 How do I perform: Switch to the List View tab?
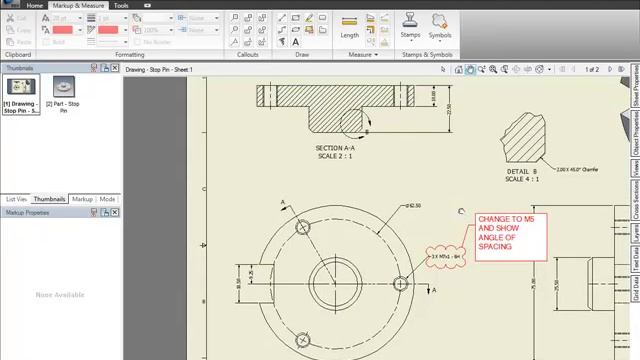[x=16, y=199]
